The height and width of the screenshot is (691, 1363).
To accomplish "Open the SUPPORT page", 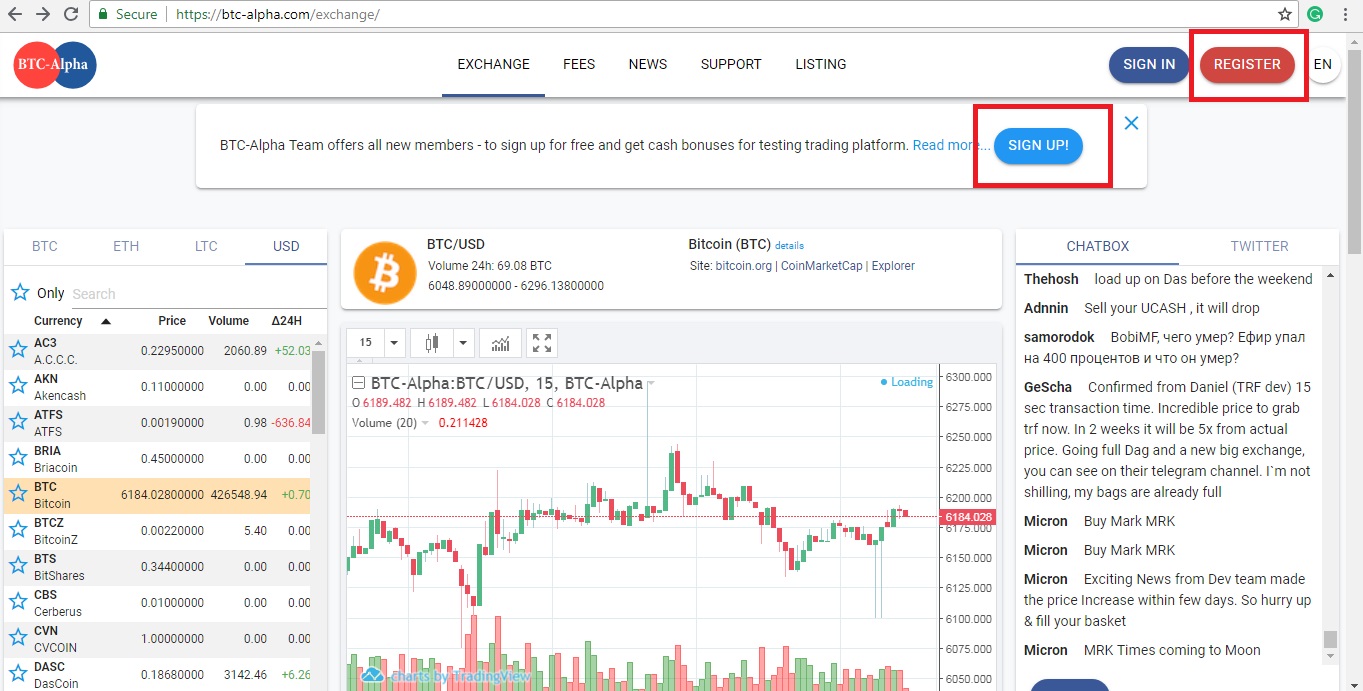I will [731, 64].
